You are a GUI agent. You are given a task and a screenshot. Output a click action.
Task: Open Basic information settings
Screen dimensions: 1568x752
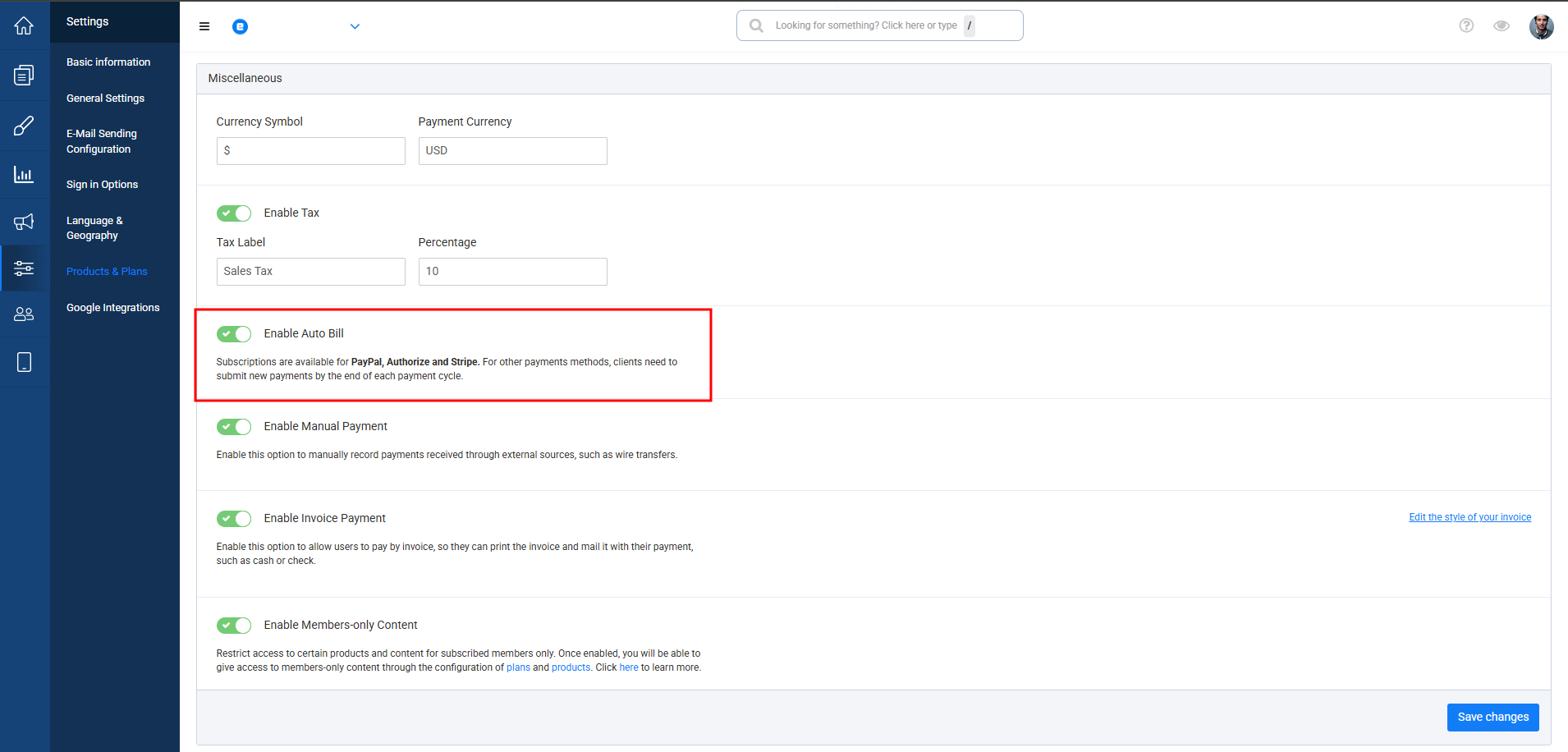[x=108, y=62]
